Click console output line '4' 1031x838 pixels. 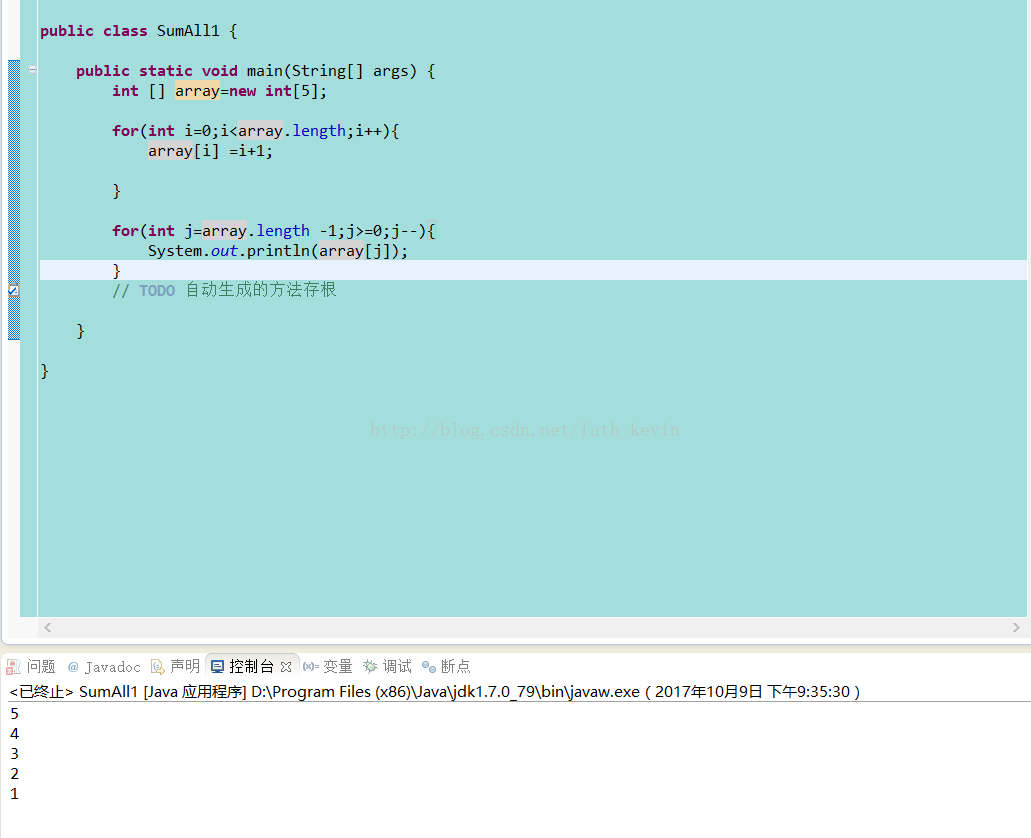(x=14, y=733)
